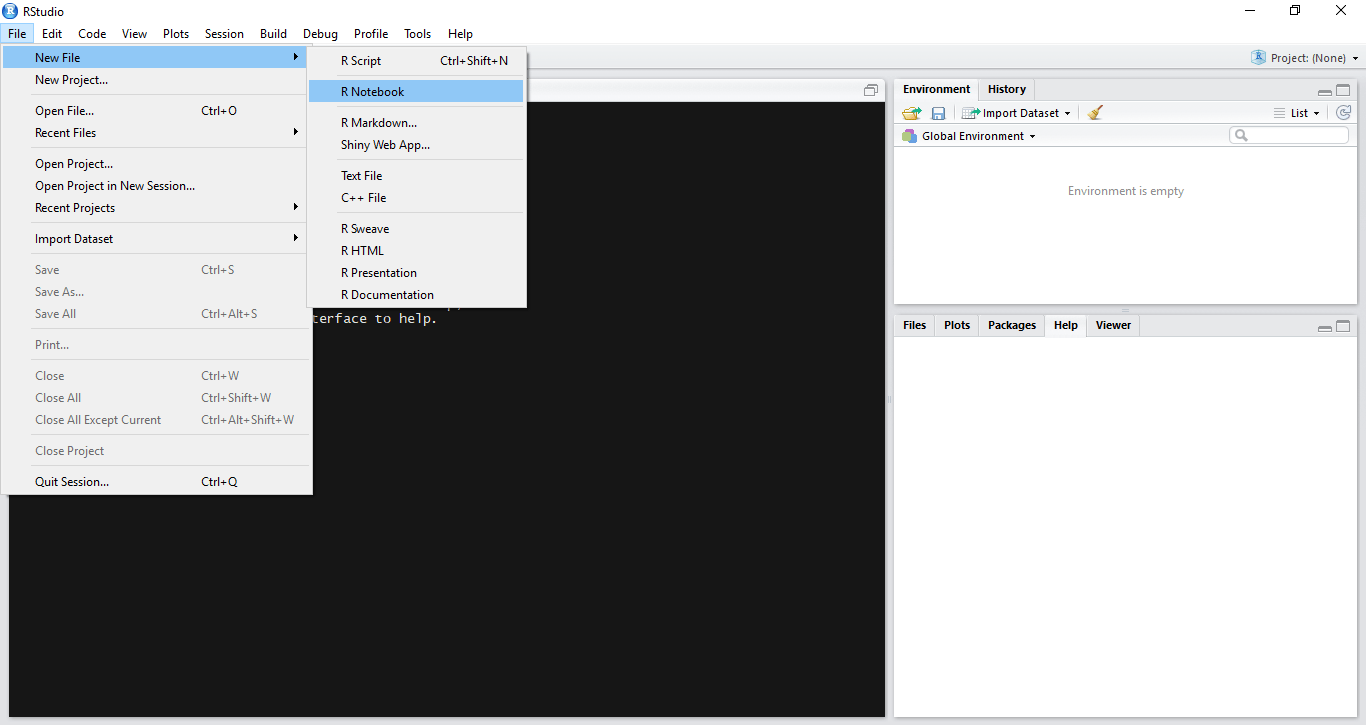Switch to the Plots tab in lower pane
Screen dimensions: 1366x725
(957, 325)
